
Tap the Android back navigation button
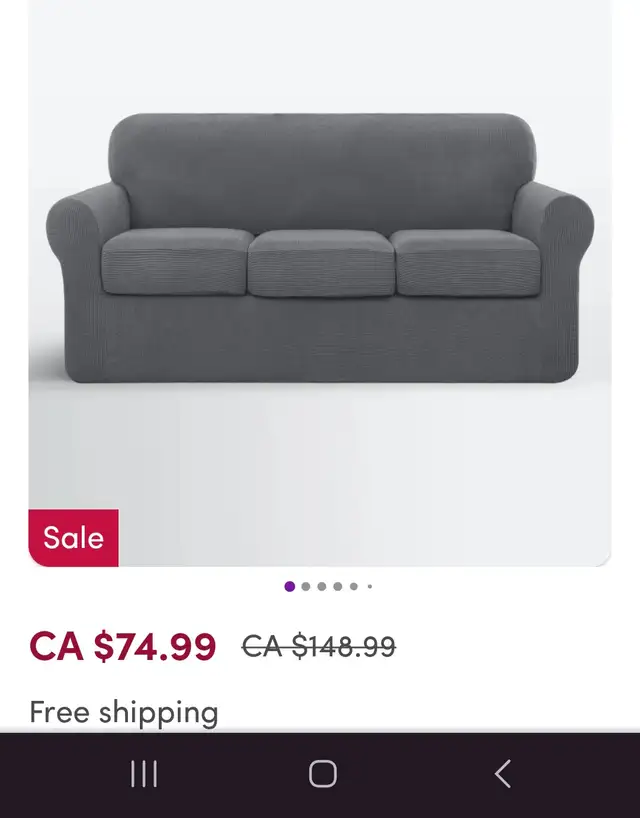[x=503, y=774]
